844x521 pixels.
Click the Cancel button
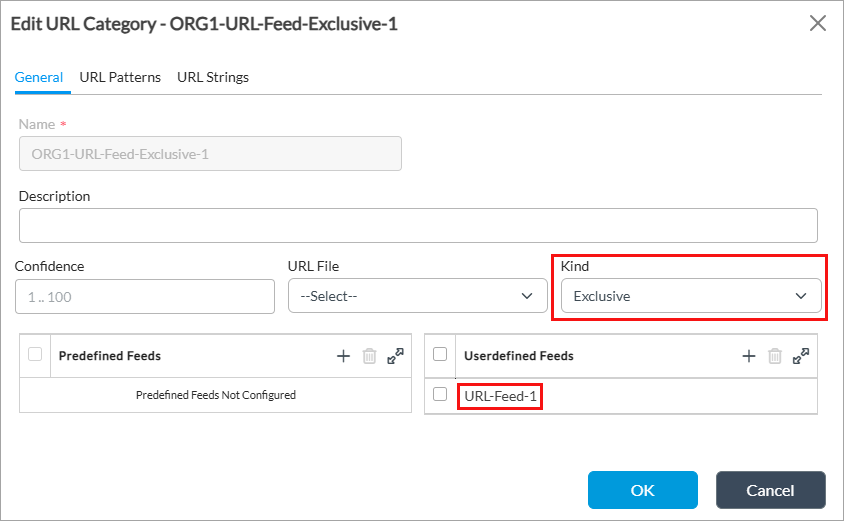click(770, 490)
